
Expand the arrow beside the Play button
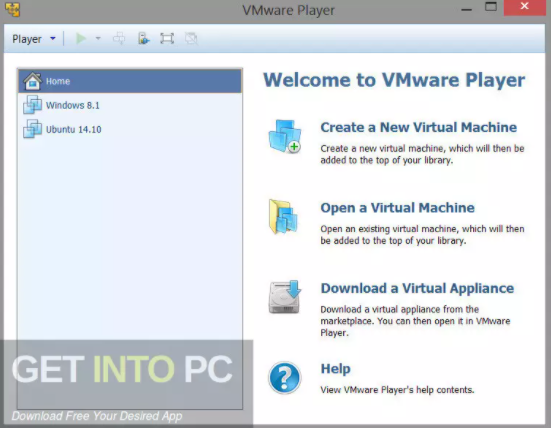(x=98, y=38)
